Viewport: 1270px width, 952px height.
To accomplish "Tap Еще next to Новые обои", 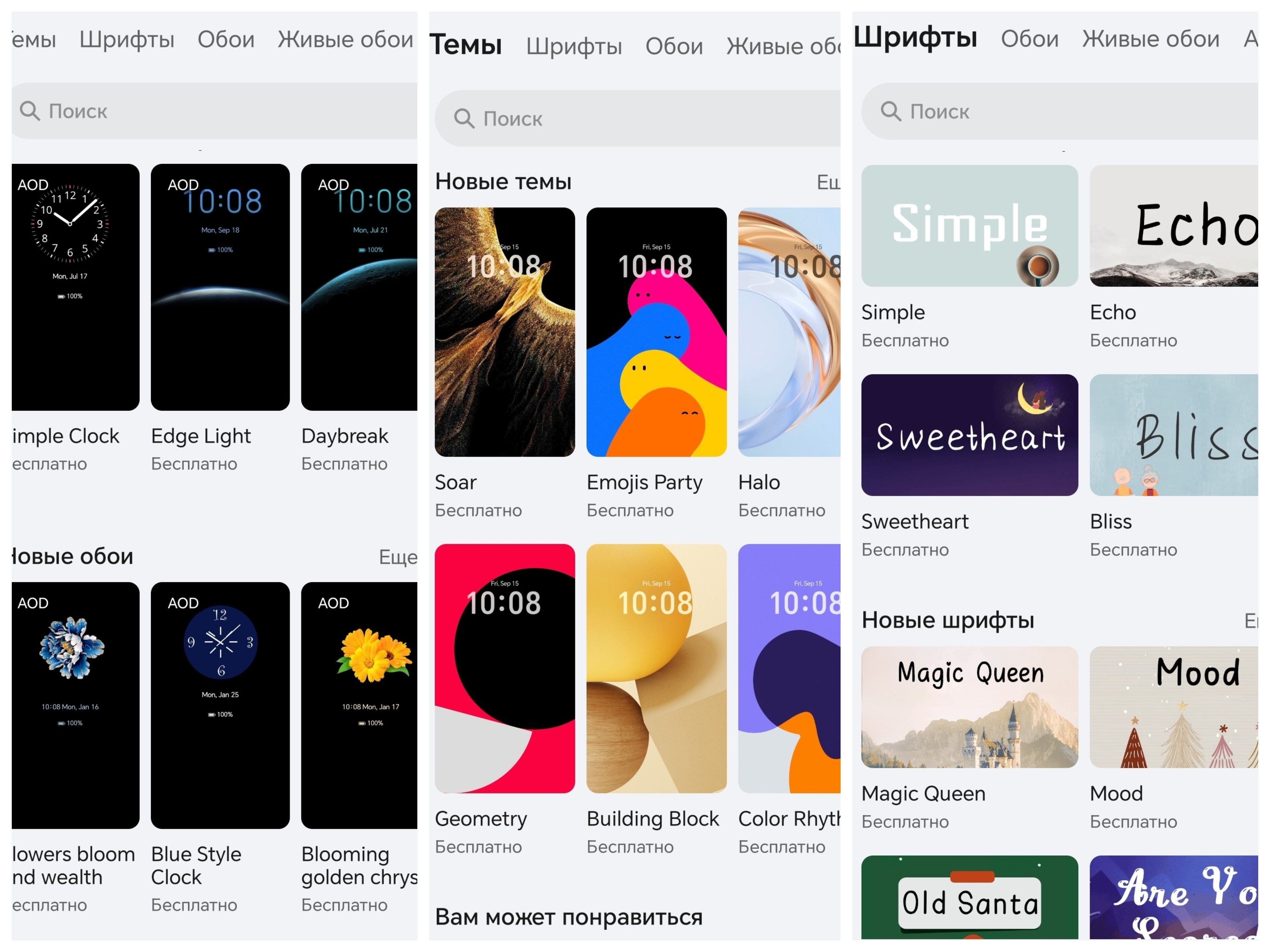I will (x=398, y=557).
